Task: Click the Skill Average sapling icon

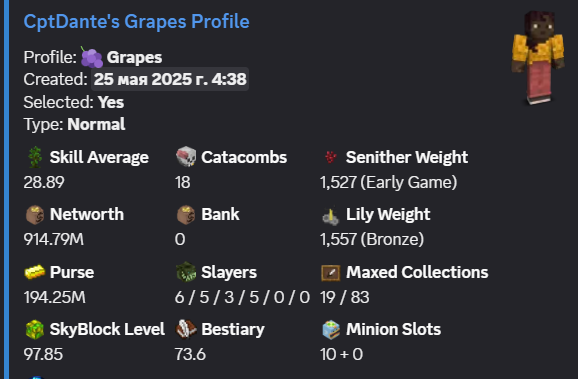Action: point(35,157)
